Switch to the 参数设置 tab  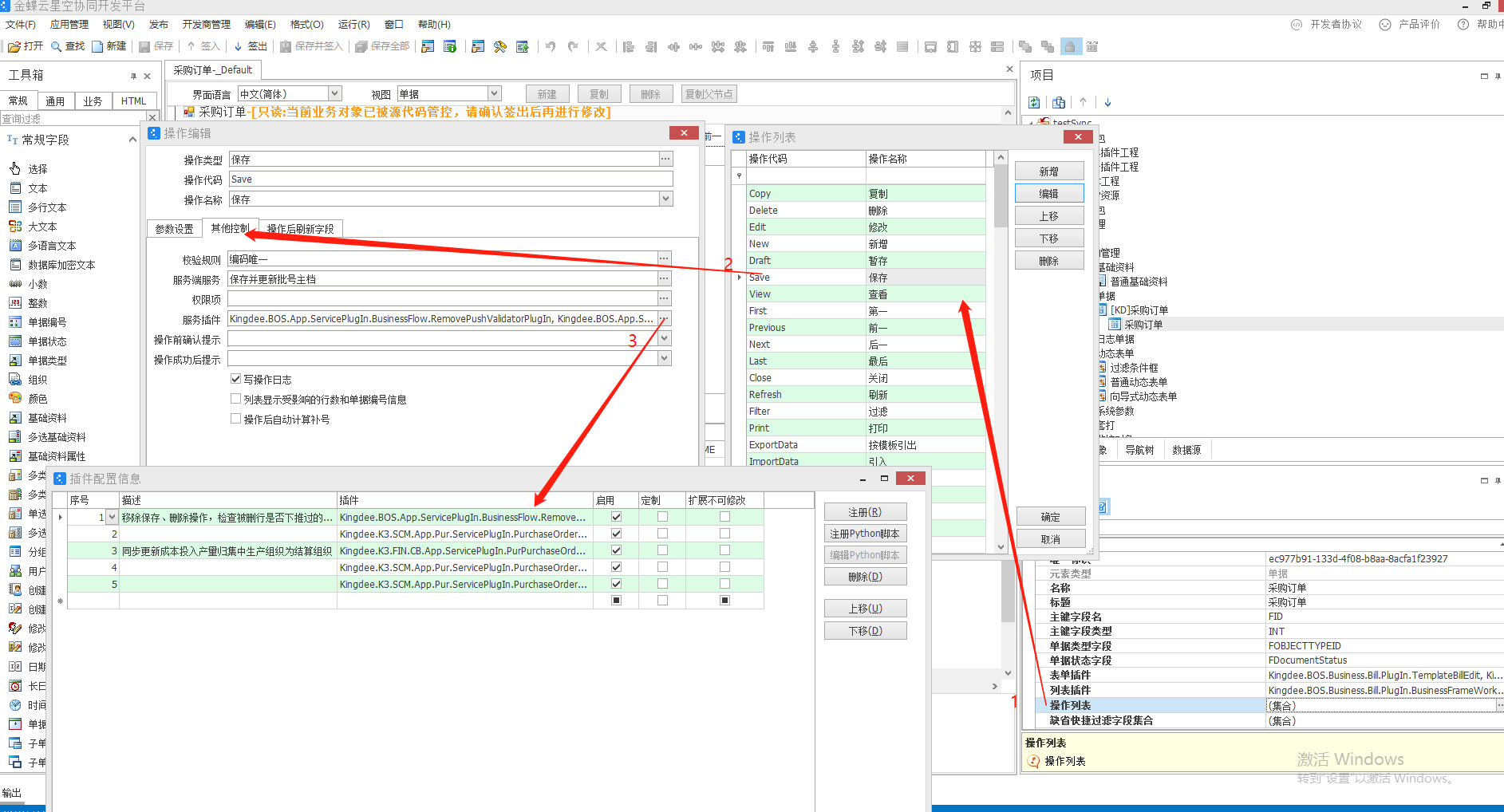pyautogui.click(x=174, y=229)
